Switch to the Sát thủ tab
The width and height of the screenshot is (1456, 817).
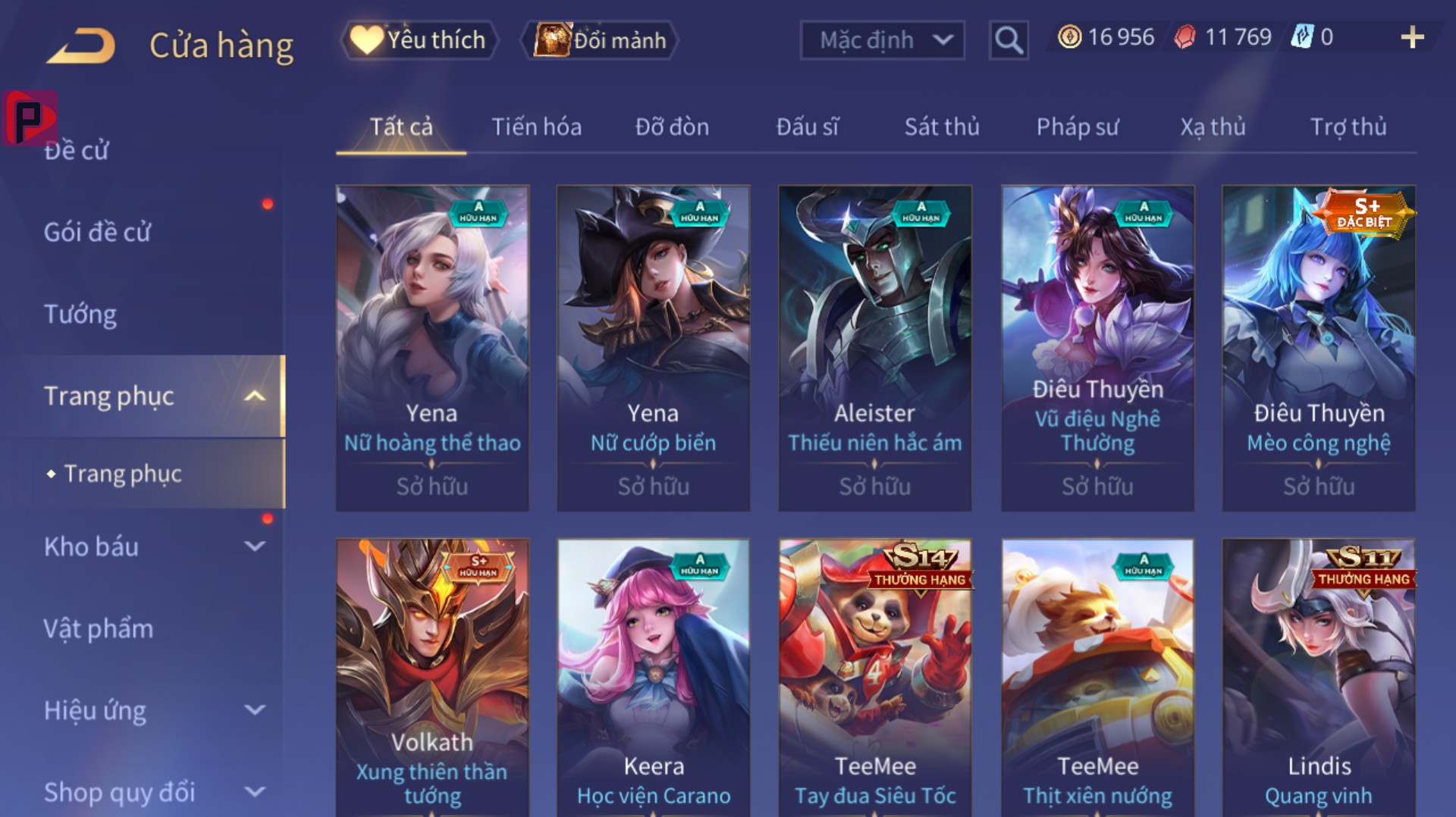click(942, 127)
